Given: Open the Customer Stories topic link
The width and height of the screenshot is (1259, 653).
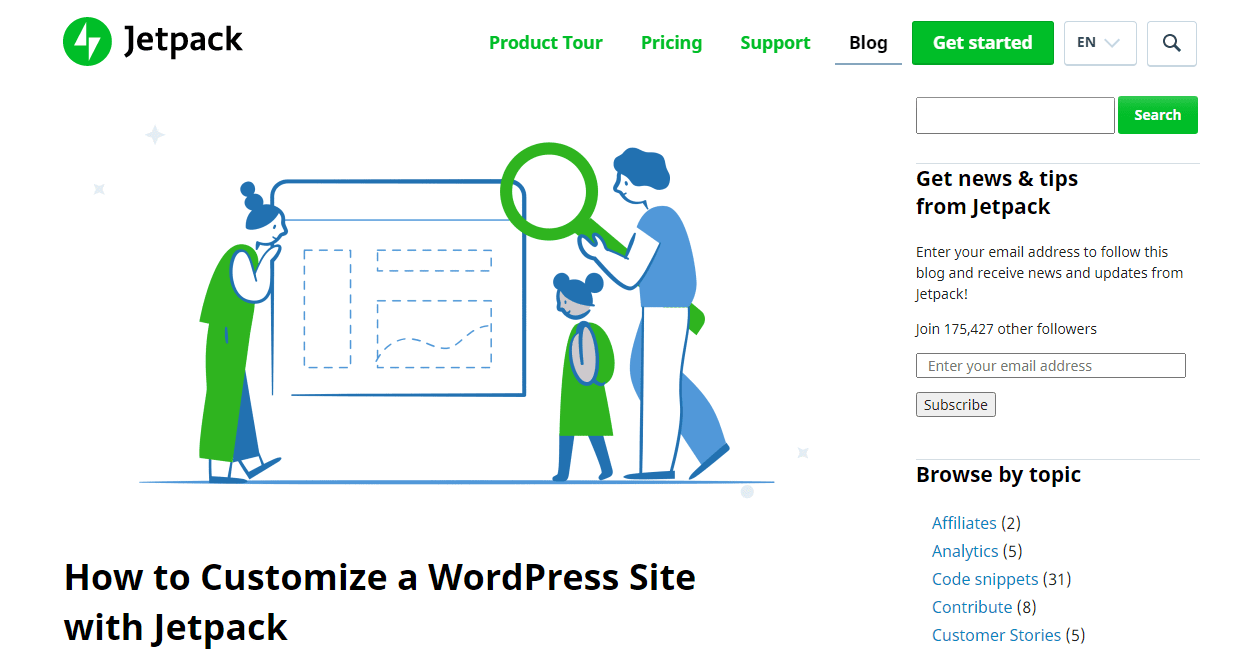Looking at the screenshot, I should click(x=996, y=635).
